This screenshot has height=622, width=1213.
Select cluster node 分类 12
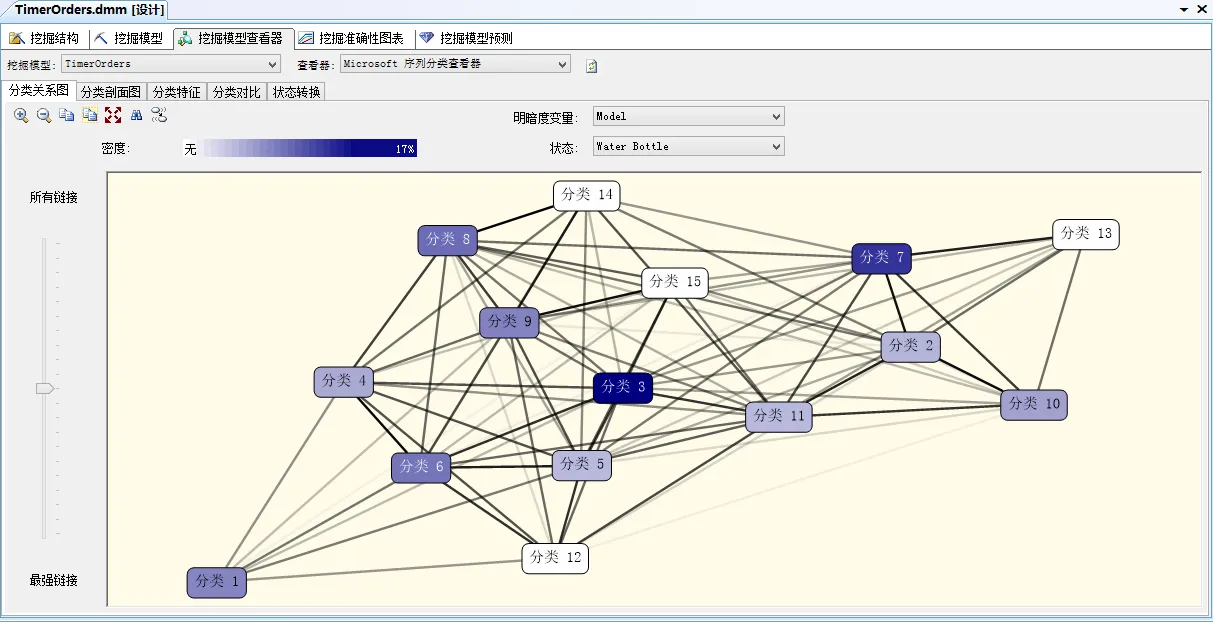(555, 558)
